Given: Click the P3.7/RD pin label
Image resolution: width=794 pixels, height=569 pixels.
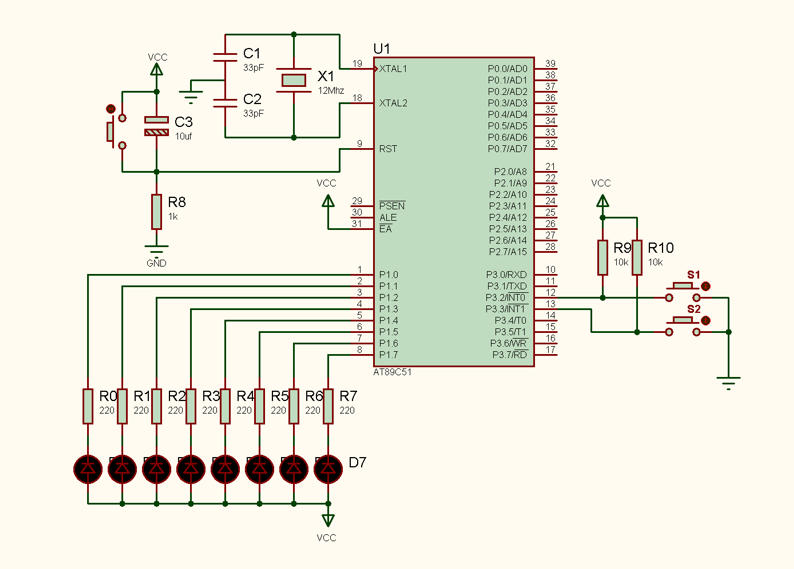Looking at the screenshot, I should (510, 355).
